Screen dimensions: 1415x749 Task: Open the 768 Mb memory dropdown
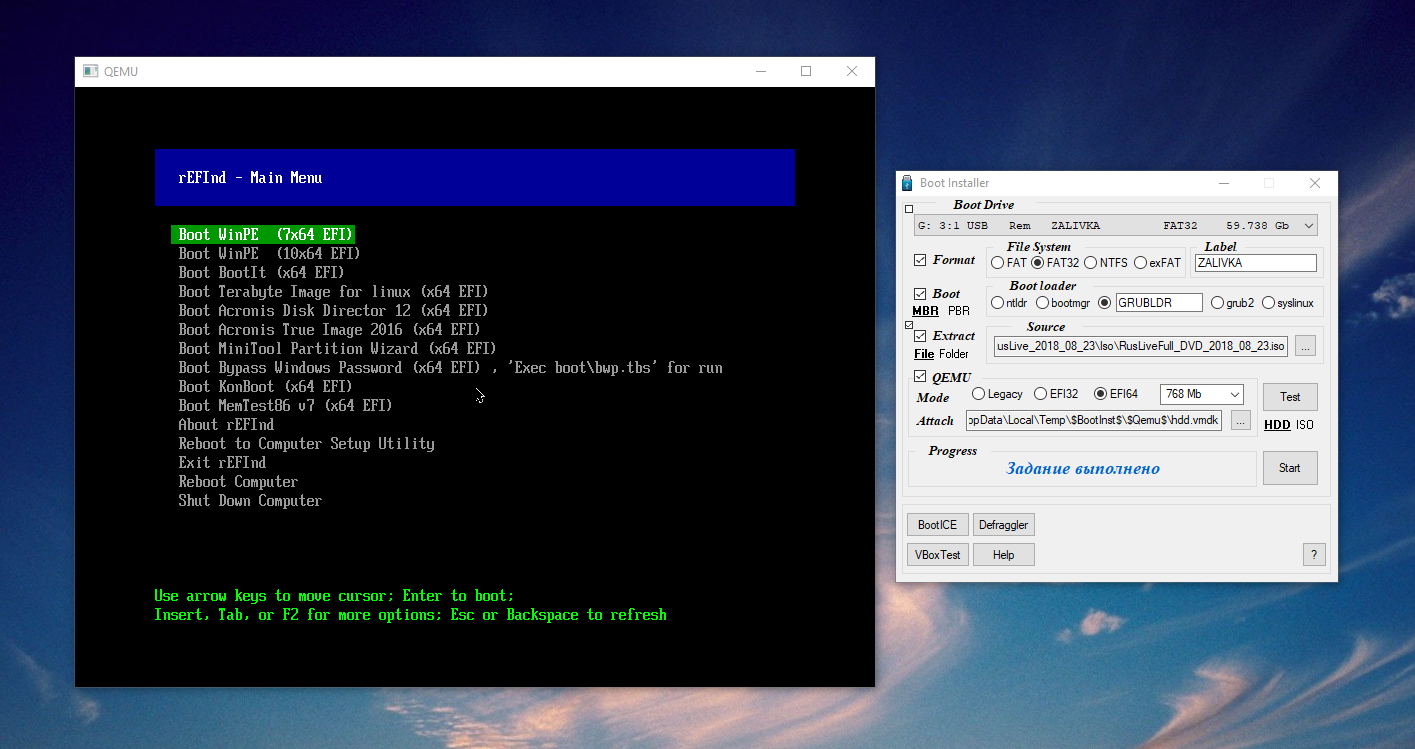click(x=1201, y=394)
